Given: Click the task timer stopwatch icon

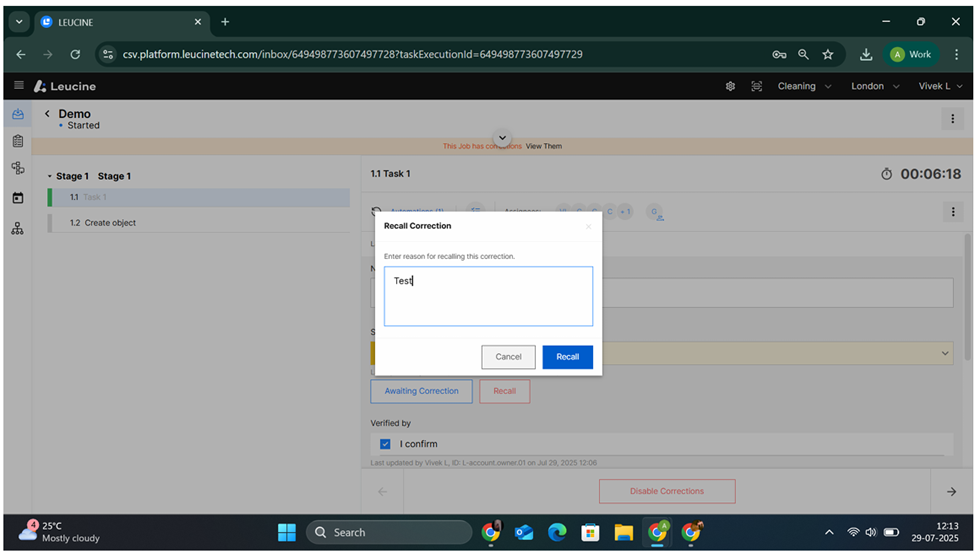Looking at the screenshot, I should tap(886, 174).
